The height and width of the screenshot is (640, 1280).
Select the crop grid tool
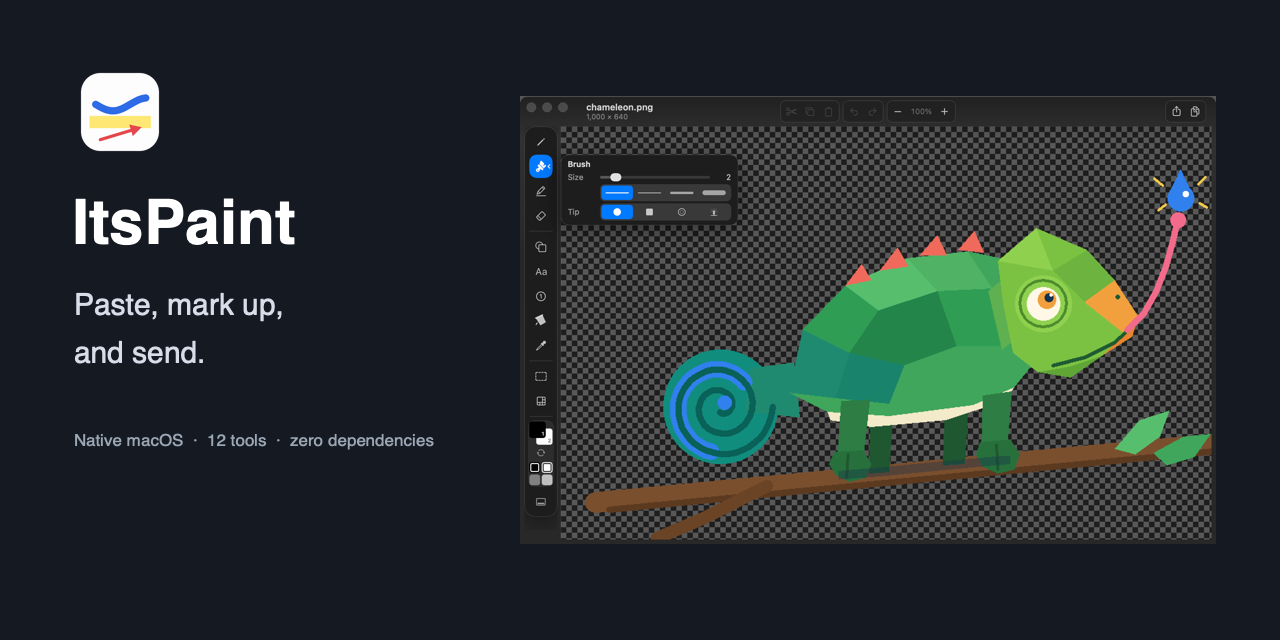click(x=541, y=401)
